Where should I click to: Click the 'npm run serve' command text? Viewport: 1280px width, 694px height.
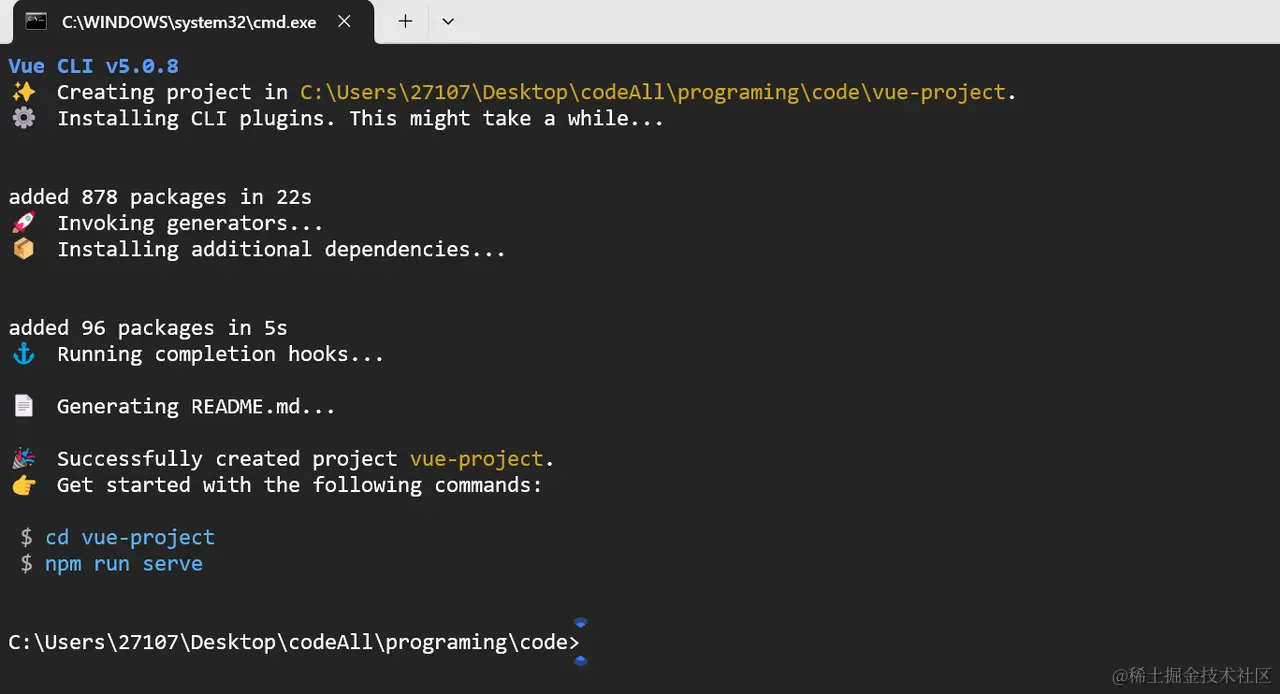pos(124,564)
